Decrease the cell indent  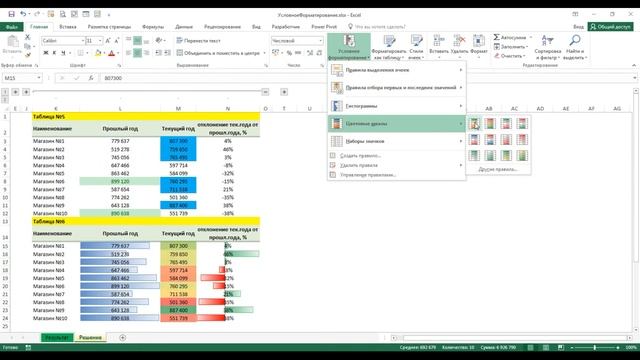point(158,53)
